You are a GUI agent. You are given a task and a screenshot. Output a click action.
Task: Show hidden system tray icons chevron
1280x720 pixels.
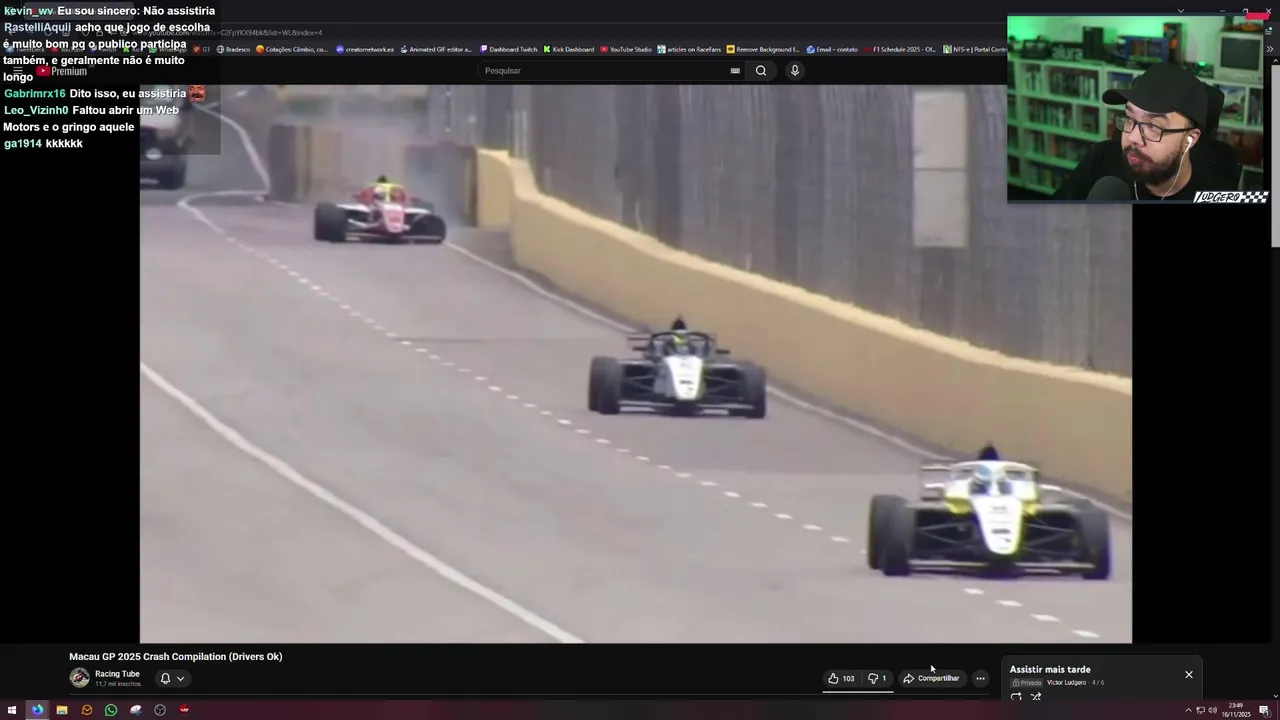[1188, 710]
